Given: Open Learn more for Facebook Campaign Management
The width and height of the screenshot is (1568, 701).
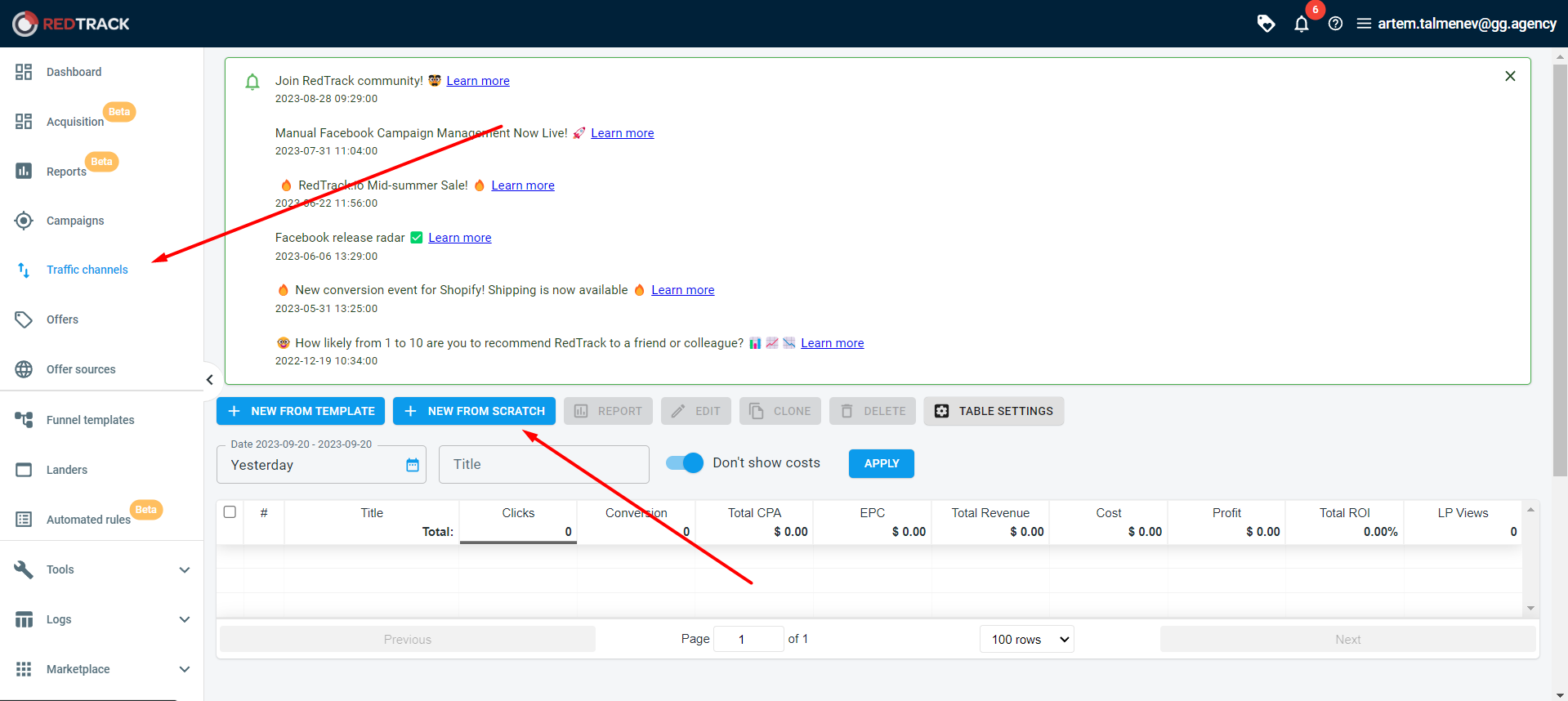Looking at the screenshot, I should (623, 133).
